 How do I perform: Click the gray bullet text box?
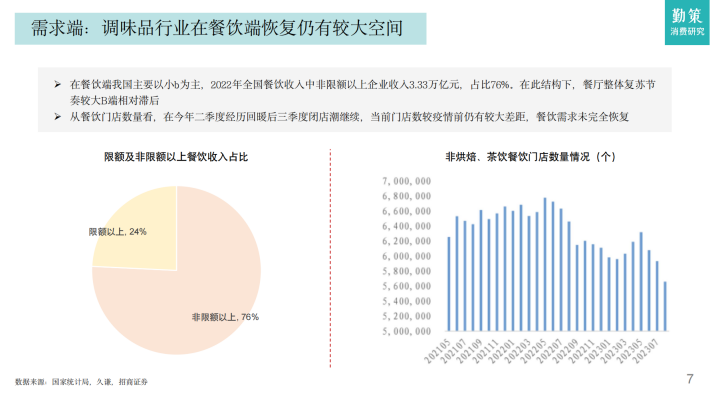(x=355, y=100)
